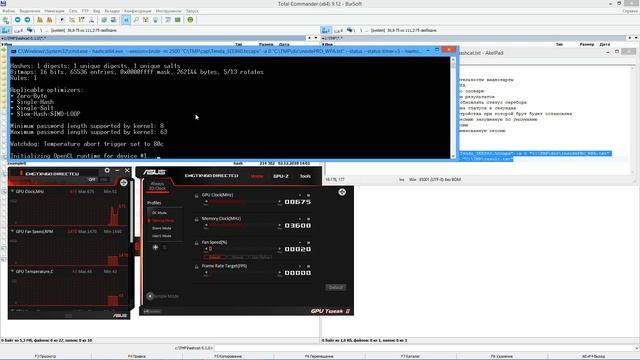This screenshot has height=360, width=640.
Task: Sort right panel by Дата column header
Action: [605, 44]
